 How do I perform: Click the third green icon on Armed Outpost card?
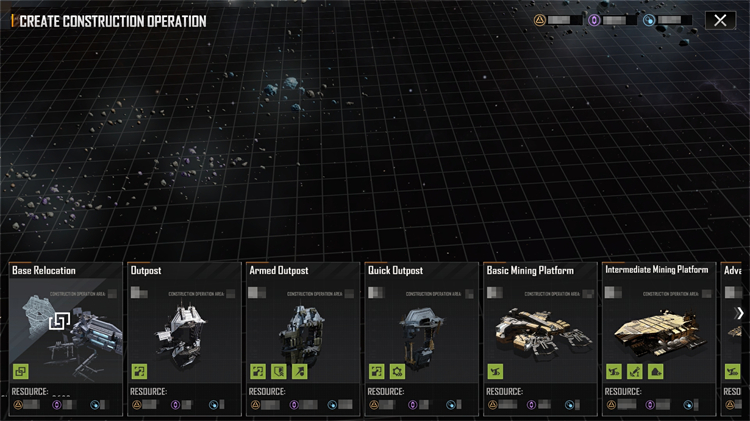click(300, 371)
